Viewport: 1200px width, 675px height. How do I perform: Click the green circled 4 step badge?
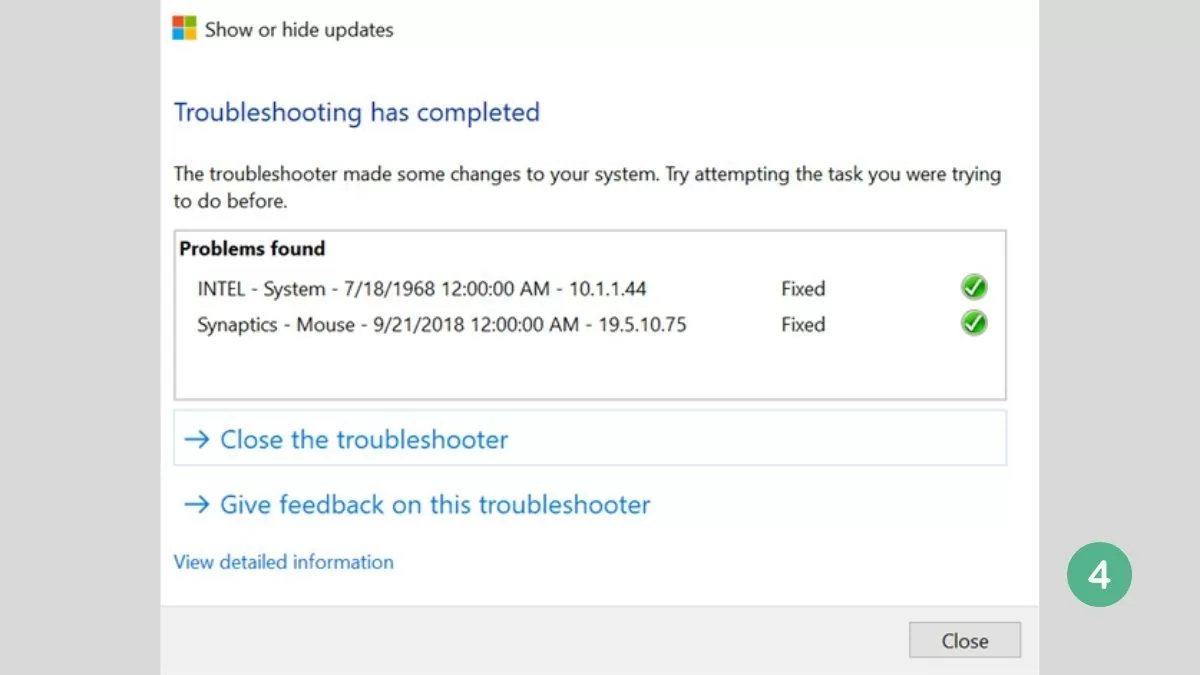click(x=1099, y=574)
